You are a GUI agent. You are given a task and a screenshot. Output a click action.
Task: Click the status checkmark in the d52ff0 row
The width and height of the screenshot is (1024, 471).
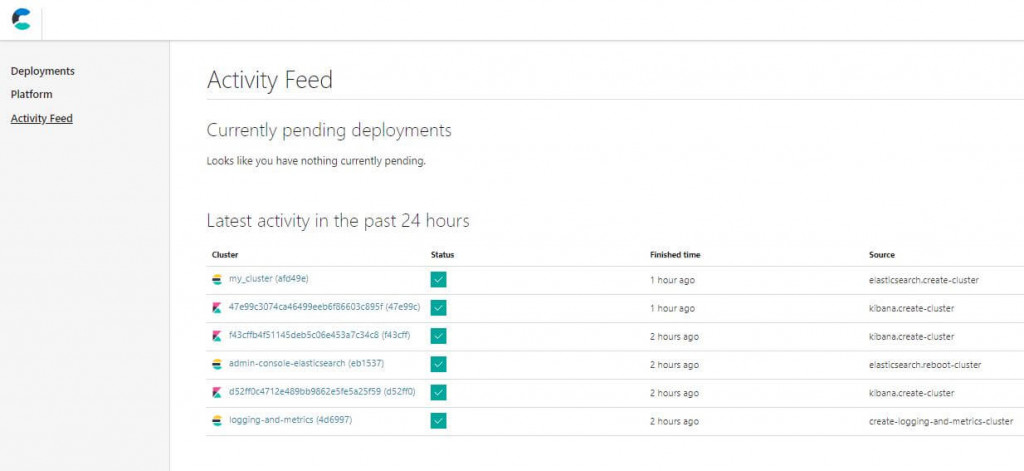pos(438,393)
